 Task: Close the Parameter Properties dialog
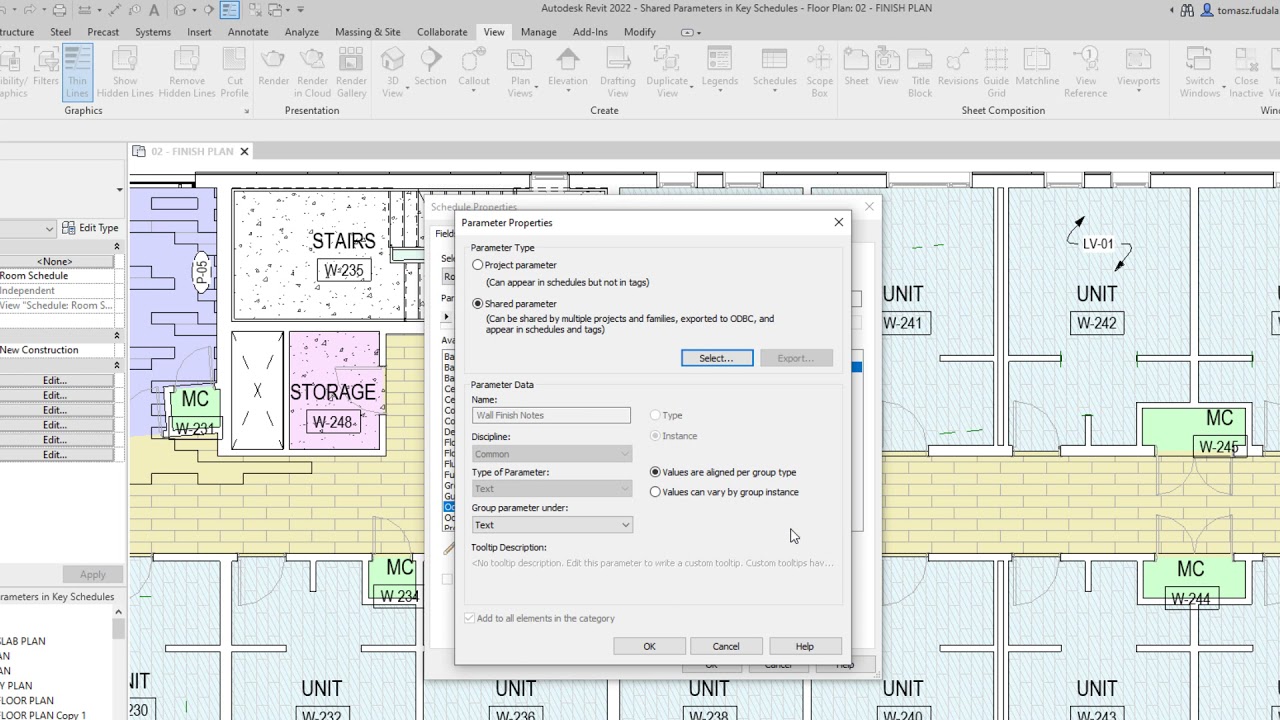click(839, 223)
